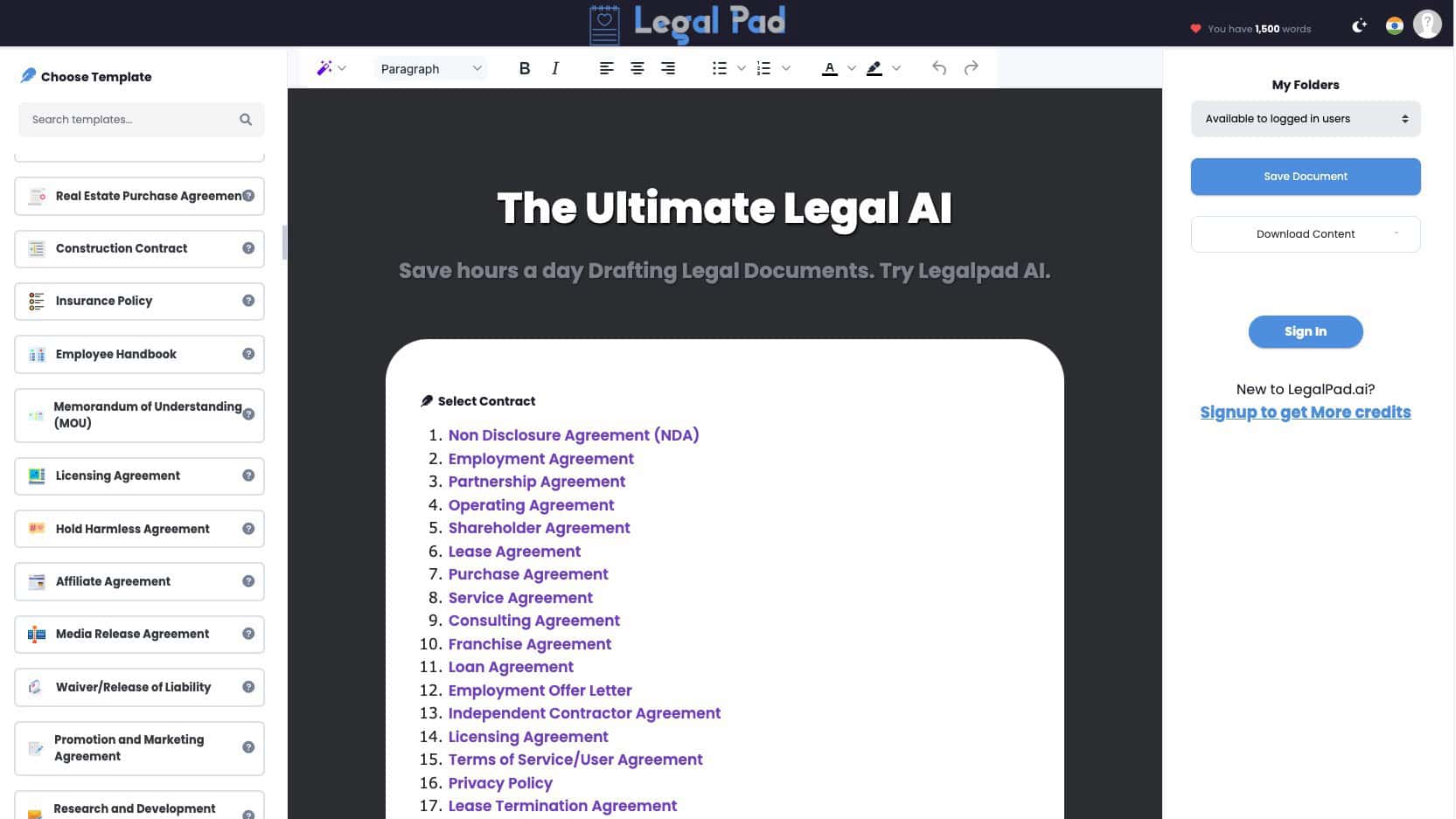Open the Download Content dropdown

coord(1305,233)
